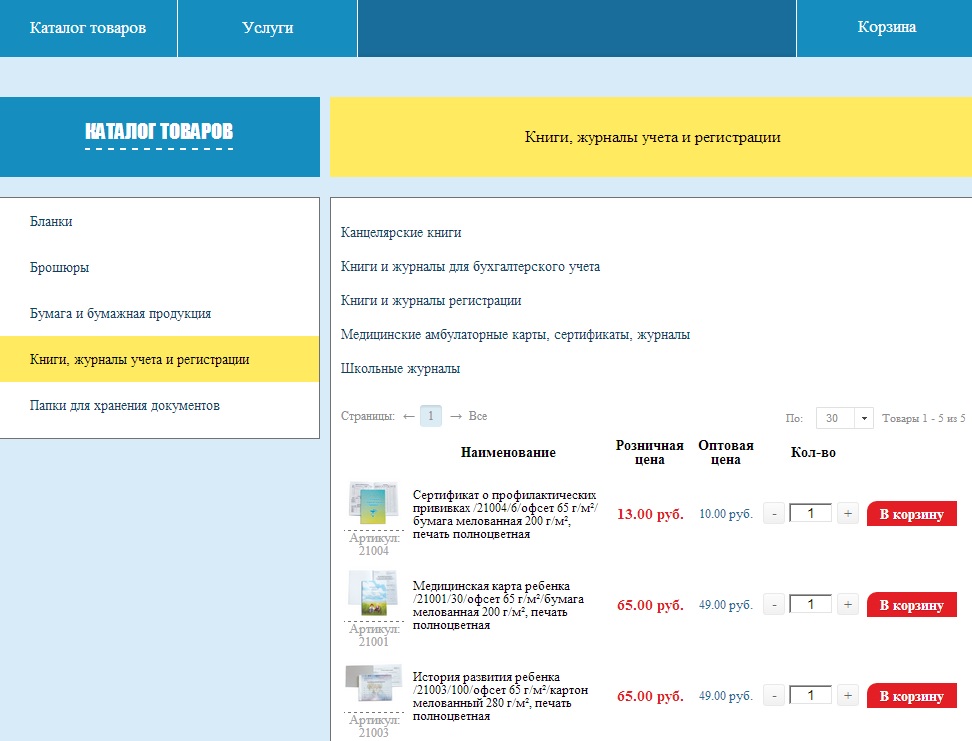
Task: Click the Медицинская карта ребенка thumbnail
Action: [x=373, y=593]
